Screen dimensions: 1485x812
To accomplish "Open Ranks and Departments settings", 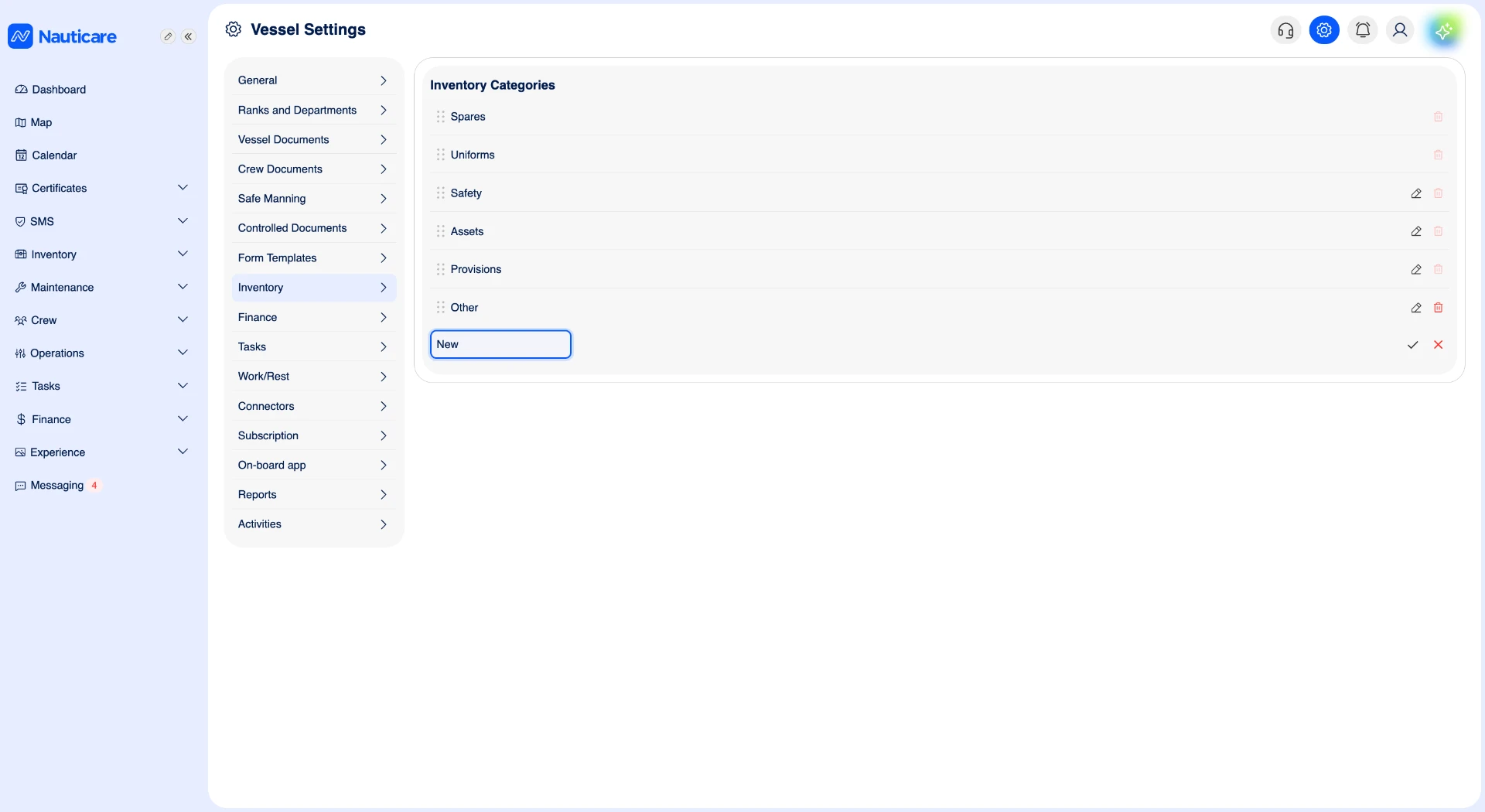I will coord(313,110).
